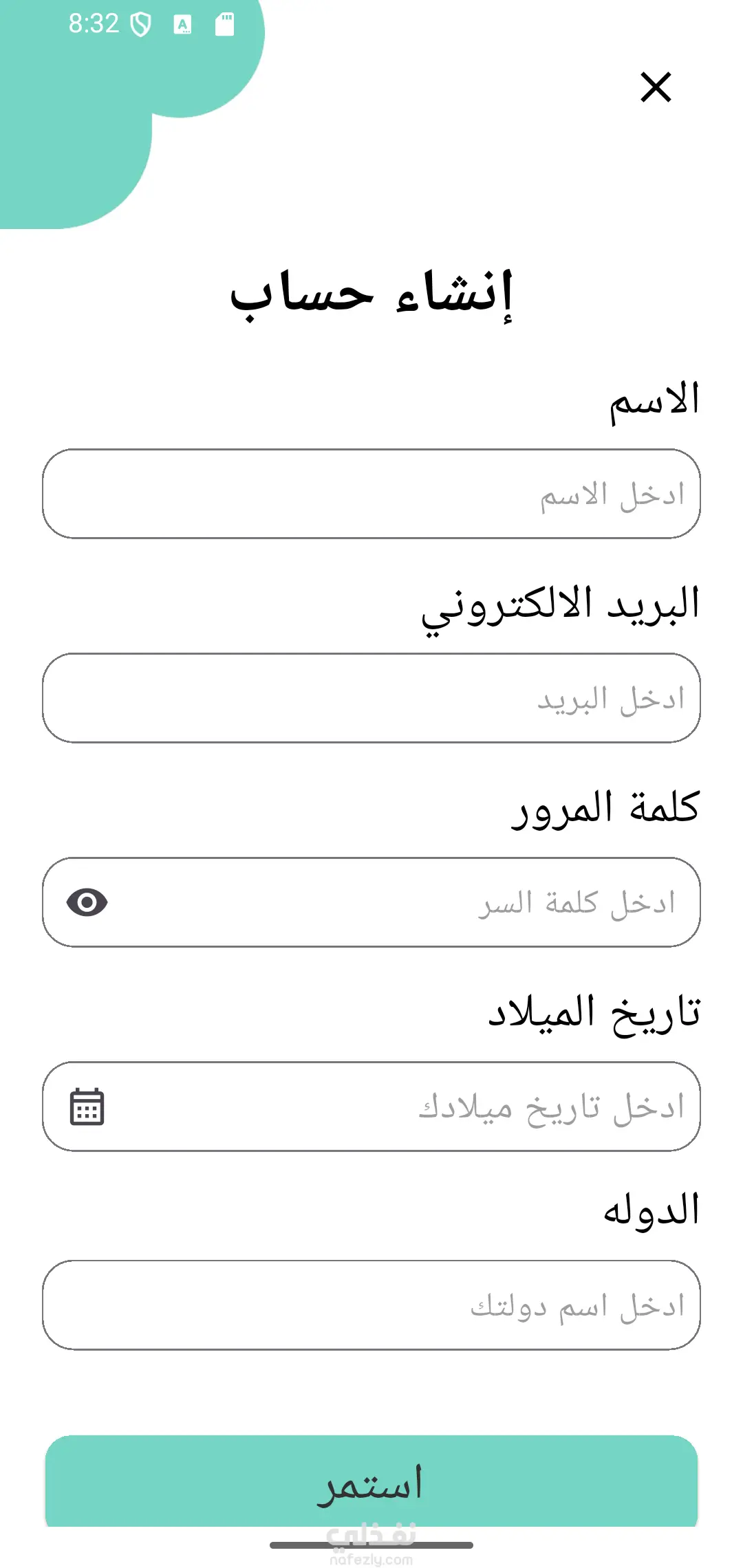Tap the 'البريد الالكتروني' email label
The width and height of the screenshot is (743, 1568).
tap(561, 607)
